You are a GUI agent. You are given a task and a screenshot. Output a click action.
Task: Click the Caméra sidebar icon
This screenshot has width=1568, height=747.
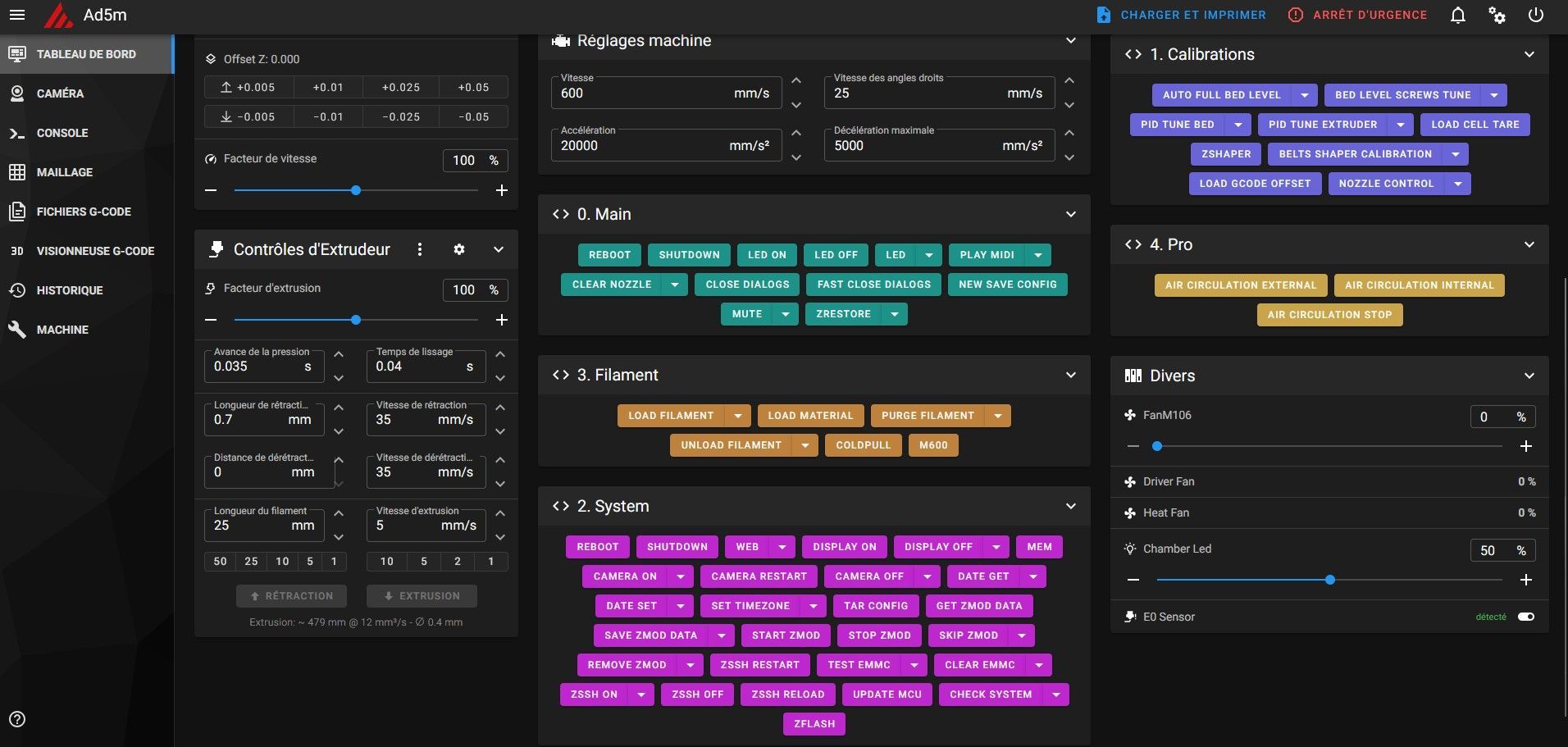17,93
